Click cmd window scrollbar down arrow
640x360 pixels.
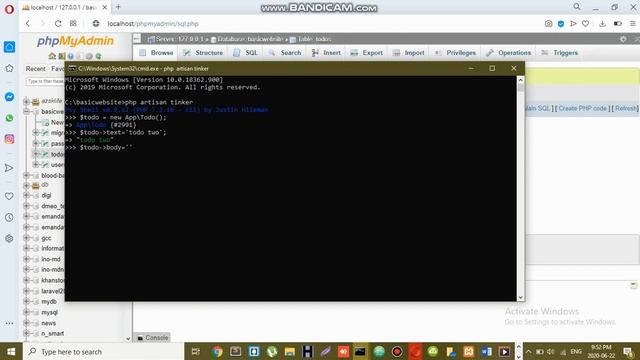520,298
